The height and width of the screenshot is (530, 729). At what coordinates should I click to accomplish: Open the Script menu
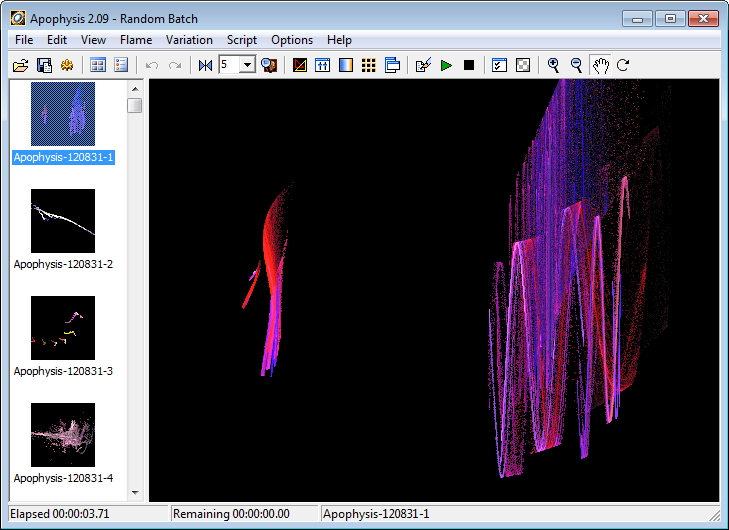pos(242,40)
